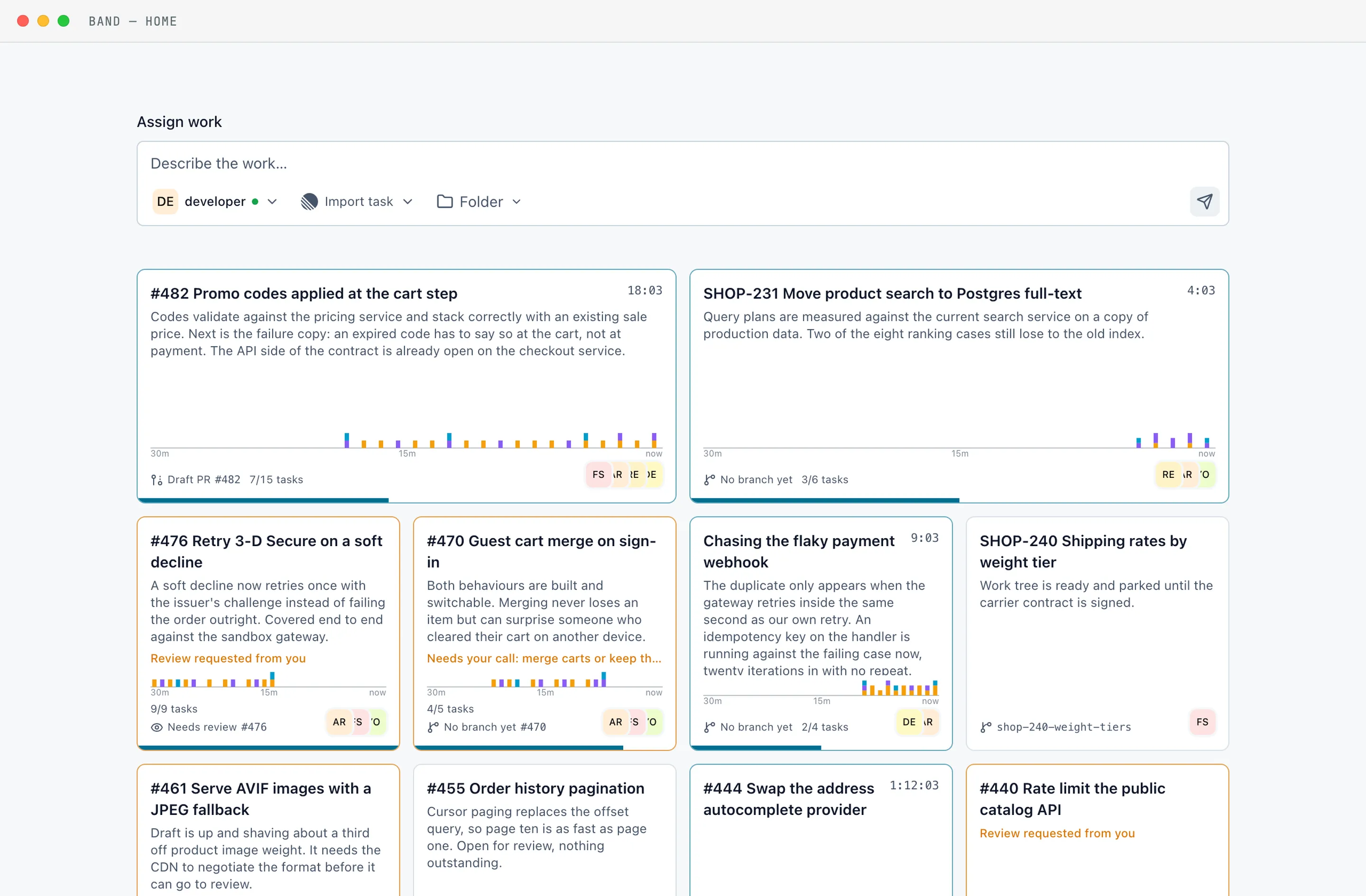Click Review requested from you on #476
The width and height of the screenshot is (1366, 896).
(x=228, y=658)
